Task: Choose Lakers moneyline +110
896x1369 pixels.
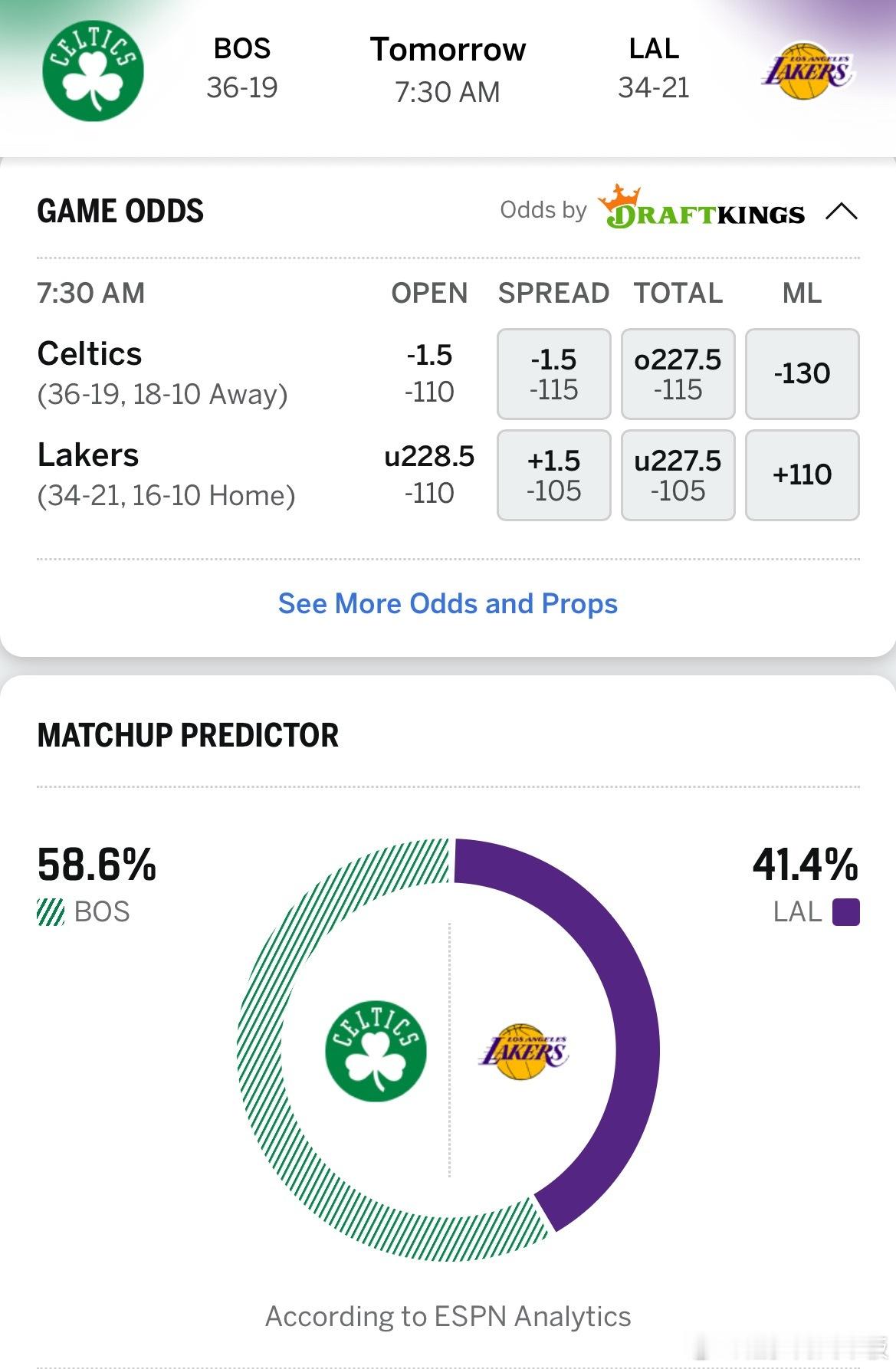Action: tap(802, 475)
